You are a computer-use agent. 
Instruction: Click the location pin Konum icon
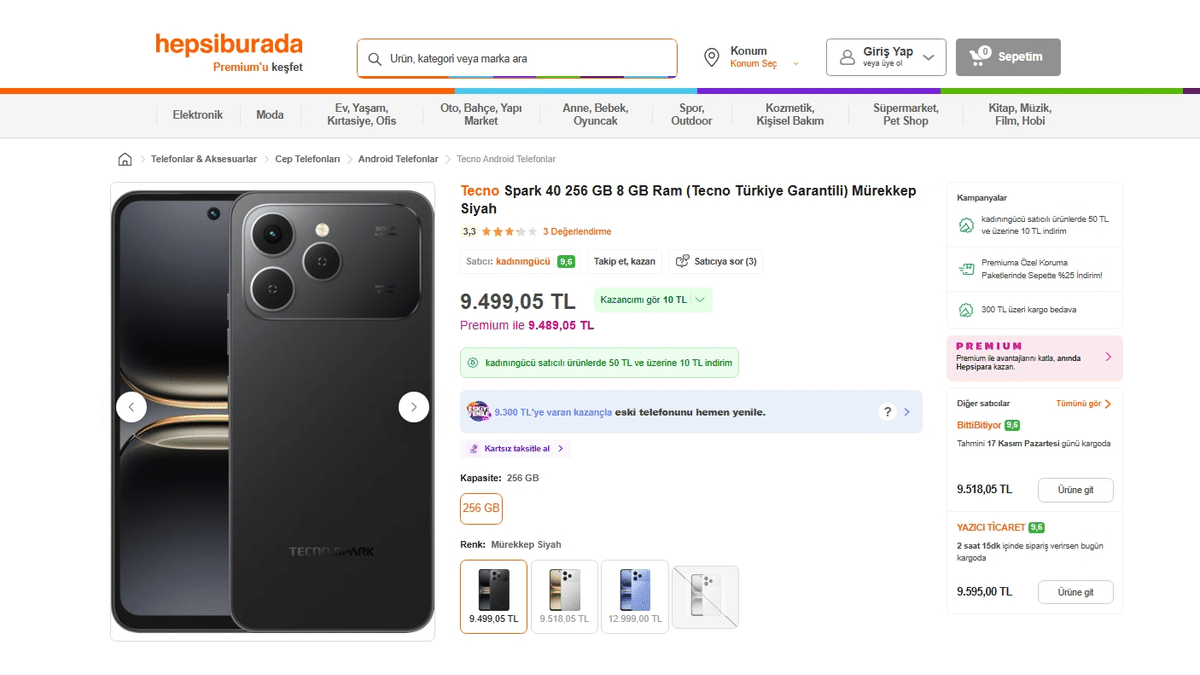coord(711,57)
